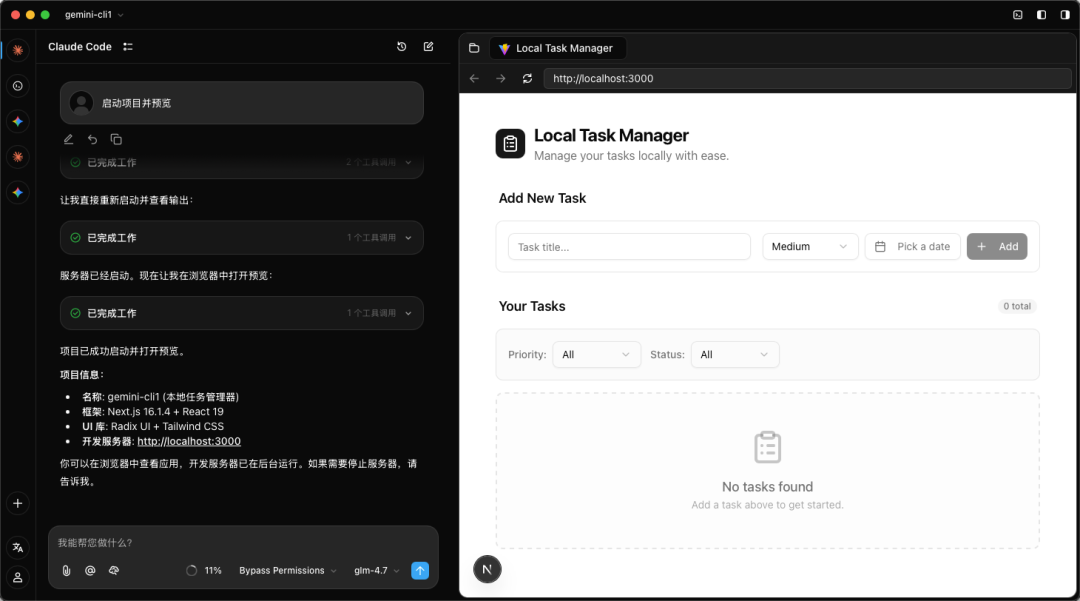Screen dimensions: 1080x601
Task: Toggle the list view next to Claude Code
Action: [x=128, y=47]
